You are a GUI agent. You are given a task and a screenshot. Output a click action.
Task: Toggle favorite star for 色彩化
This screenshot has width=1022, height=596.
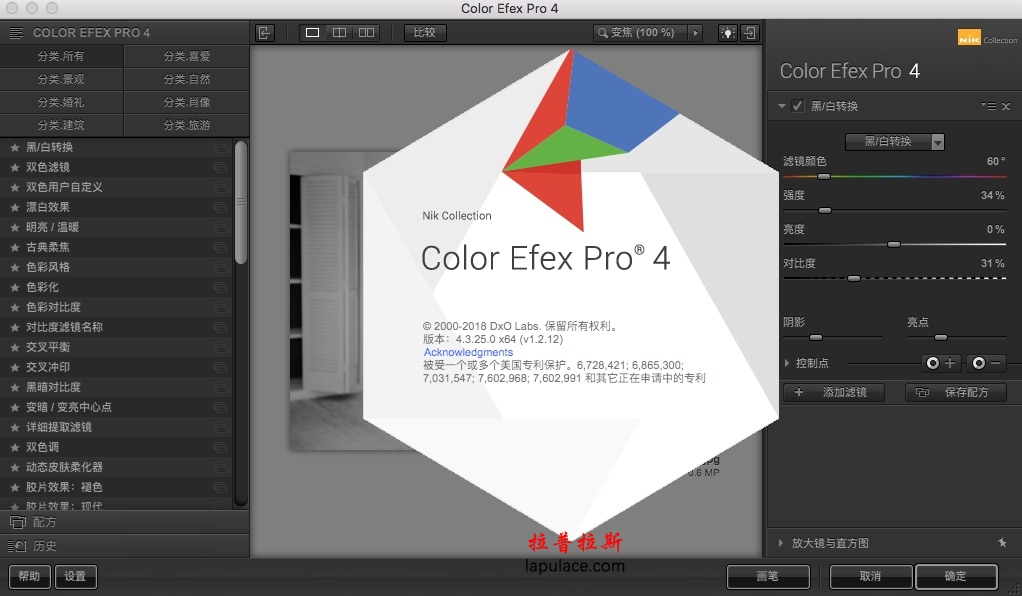pyautogui.click(x=14, y=288)
